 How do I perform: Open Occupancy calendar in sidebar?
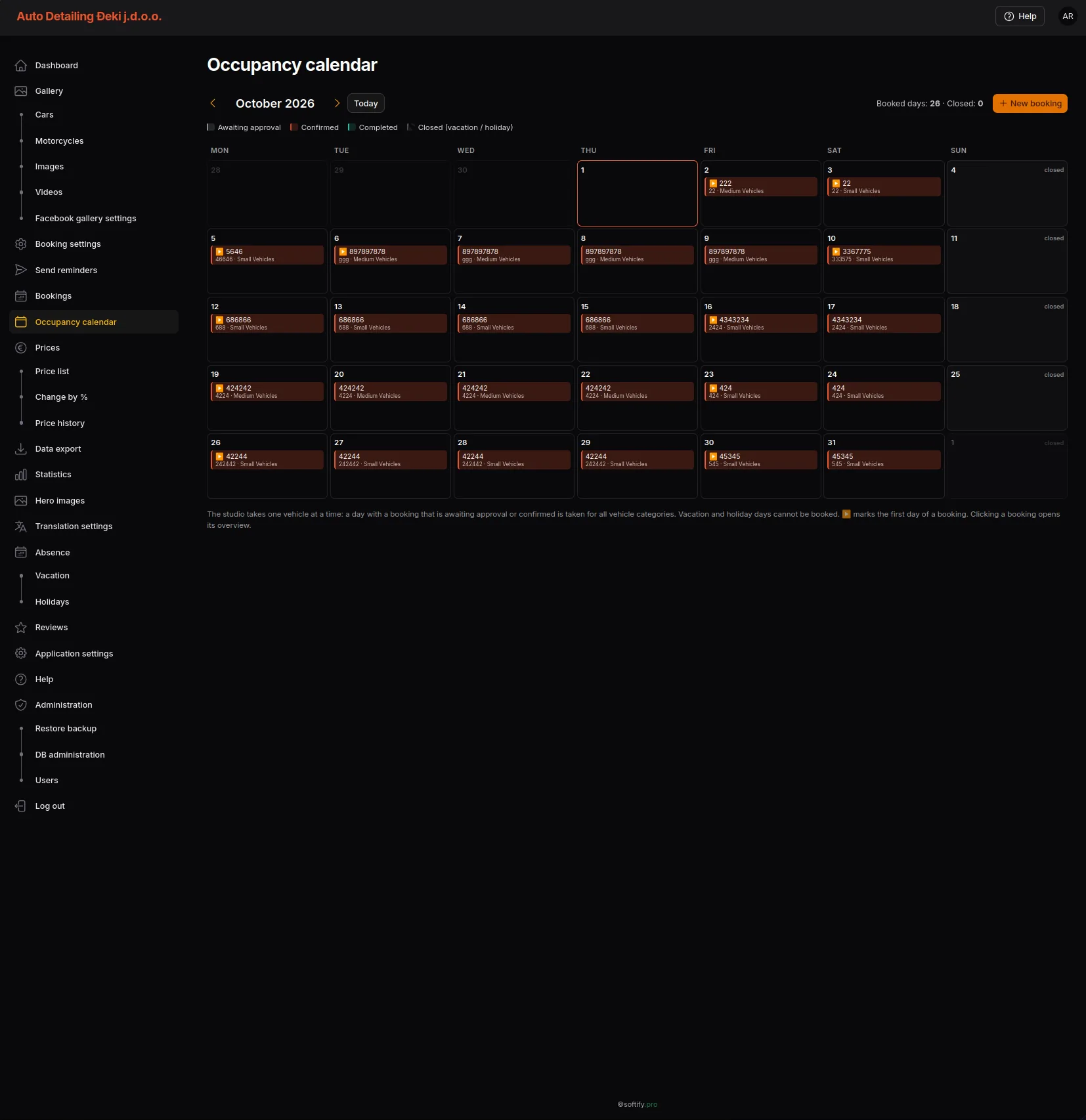[95, 322]
